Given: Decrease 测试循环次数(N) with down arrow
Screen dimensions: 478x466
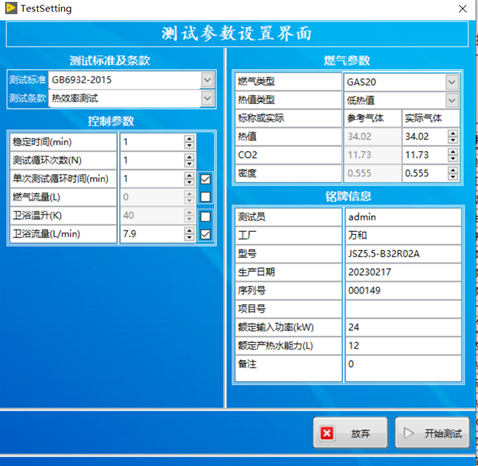Looking at the screenshot, I should point(189,164).
